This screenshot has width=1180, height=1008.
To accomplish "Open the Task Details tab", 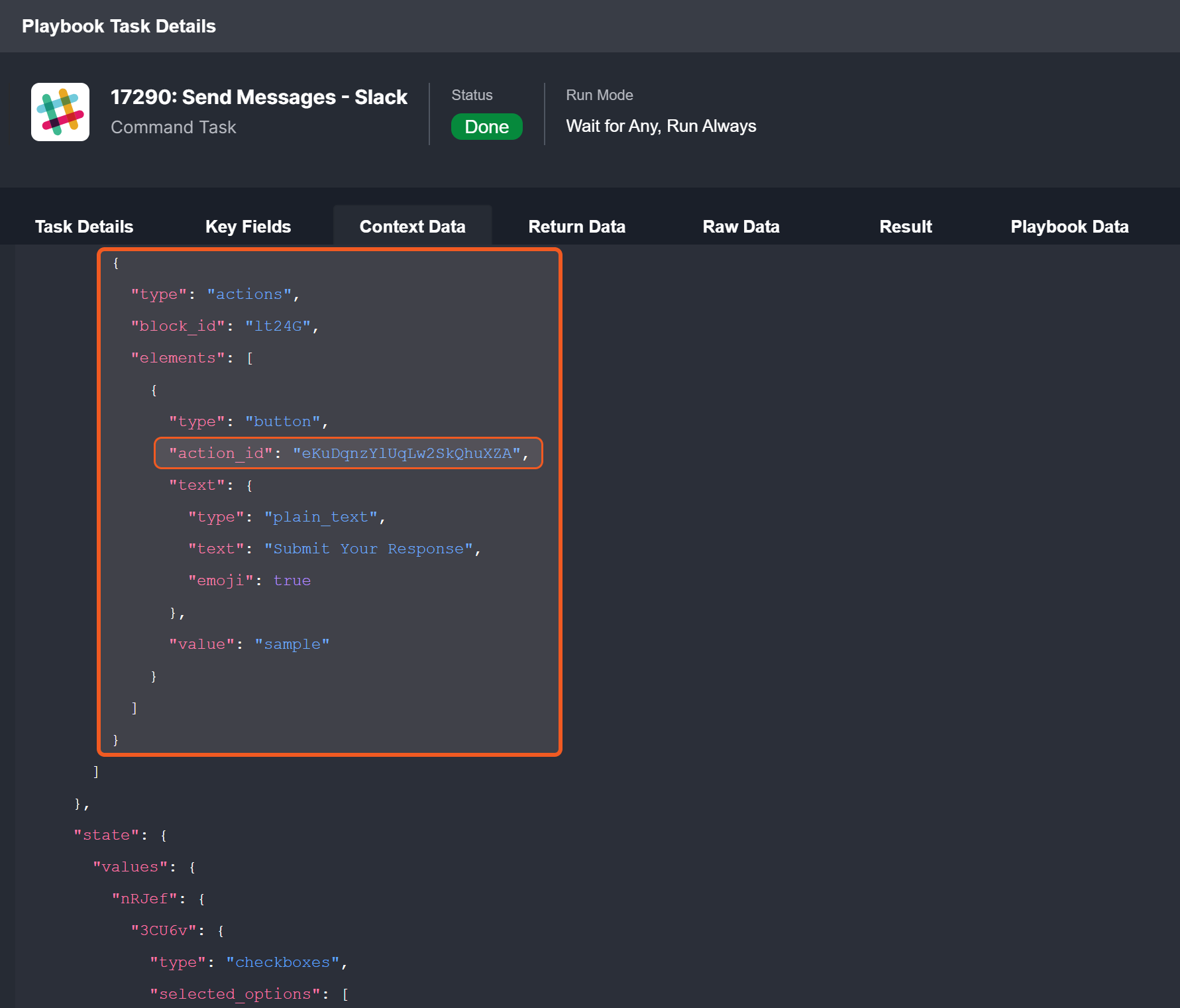I will 84,227.
